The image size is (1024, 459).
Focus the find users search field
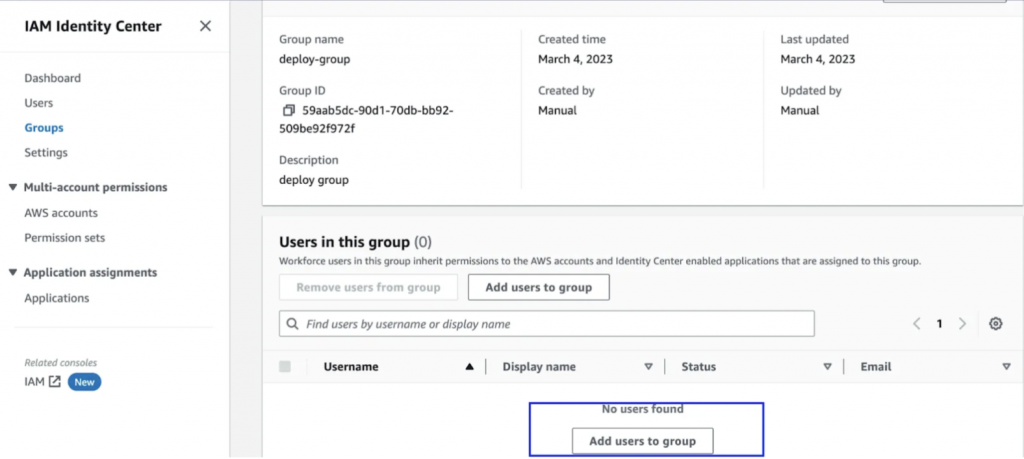(556, 324)
